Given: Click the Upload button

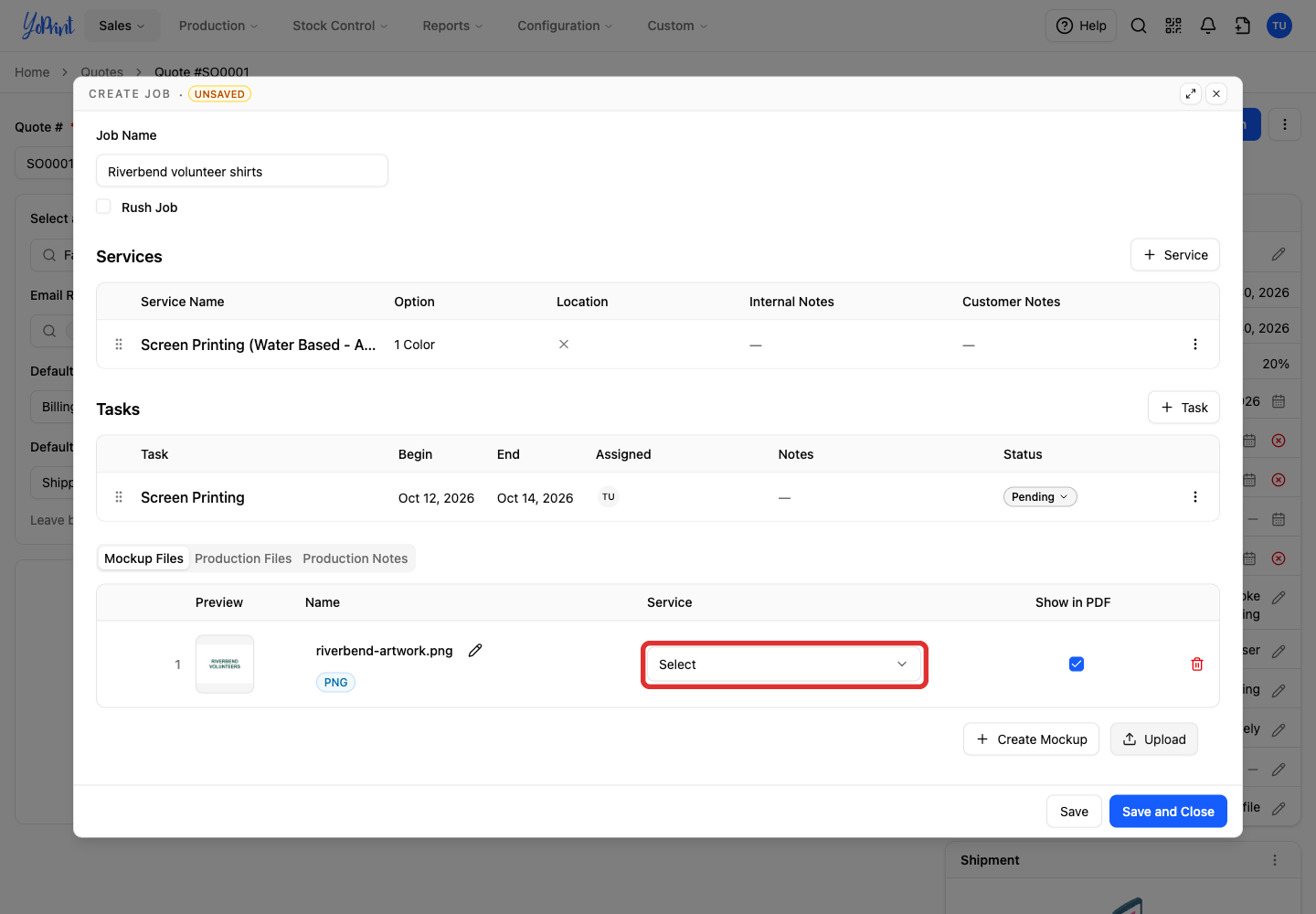Looking at the screenshot, I should click(1154, 739).
